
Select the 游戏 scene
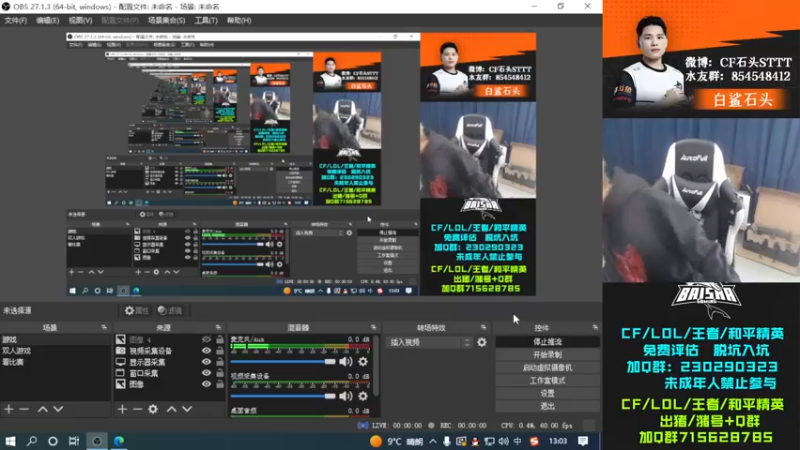pos(55,339)
